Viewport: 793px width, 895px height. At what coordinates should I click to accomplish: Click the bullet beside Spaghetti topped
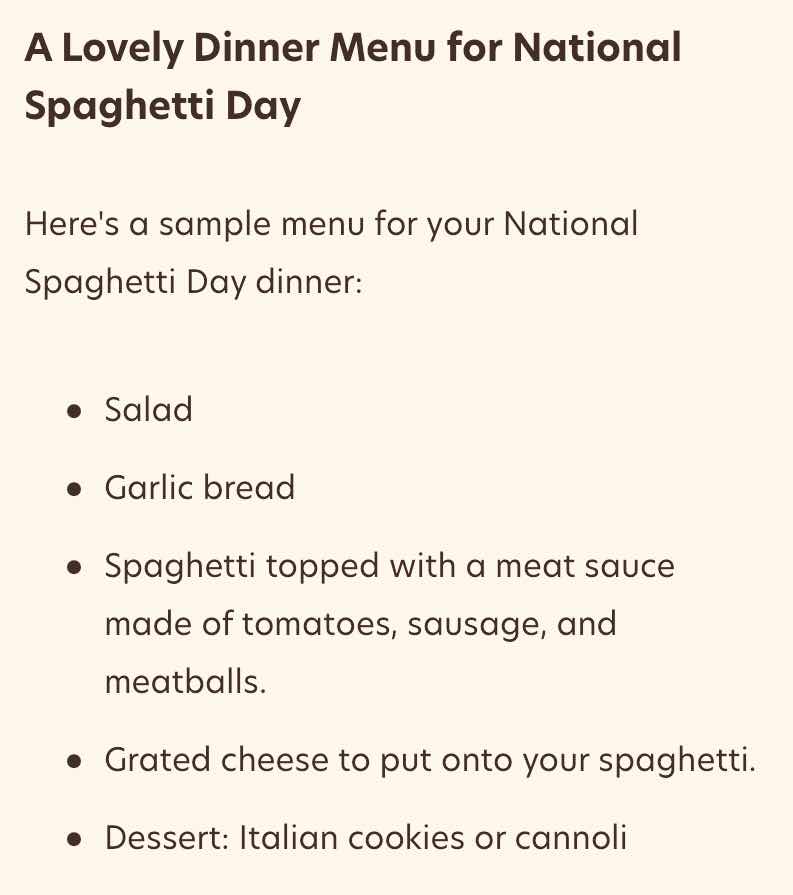coord(74,567)
